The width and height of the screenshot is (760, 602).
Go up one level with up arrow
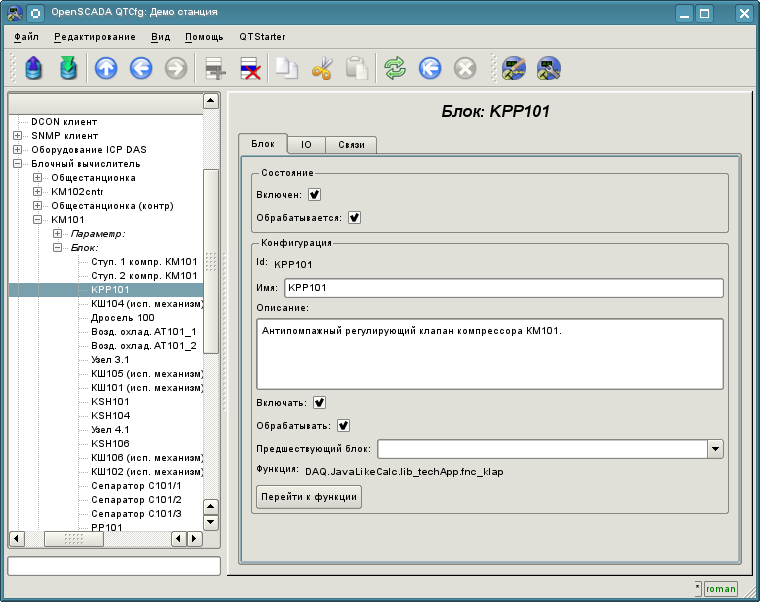point(106,68)
